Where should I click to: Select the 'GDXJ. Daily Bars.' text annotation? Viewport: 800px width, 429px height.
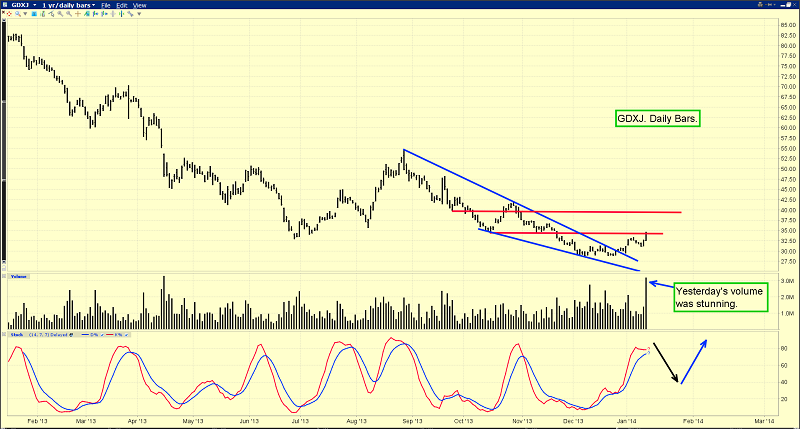pos(657,119)
